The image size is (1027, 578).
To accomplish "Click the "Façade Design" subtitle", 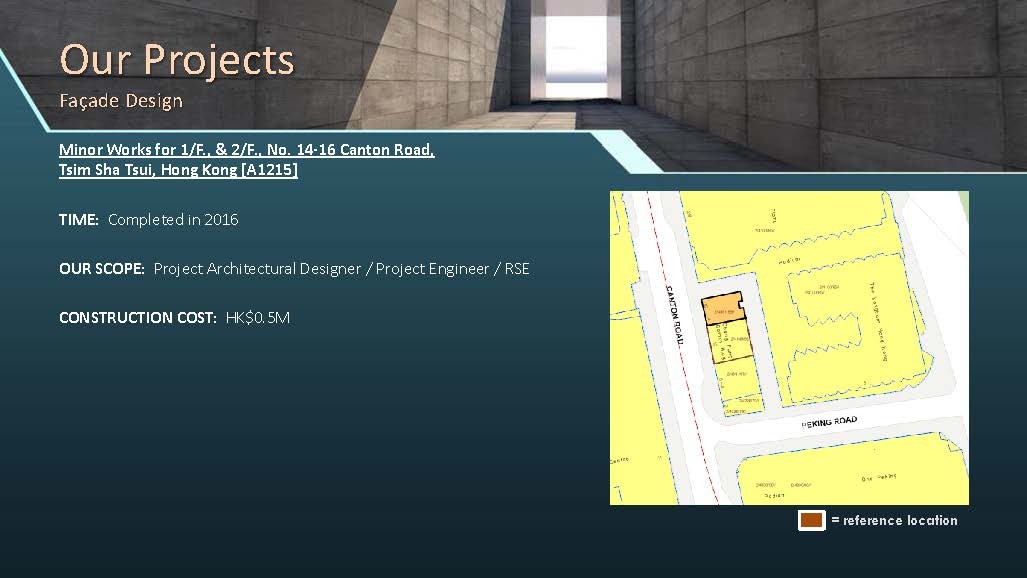I will click(121, 101).
